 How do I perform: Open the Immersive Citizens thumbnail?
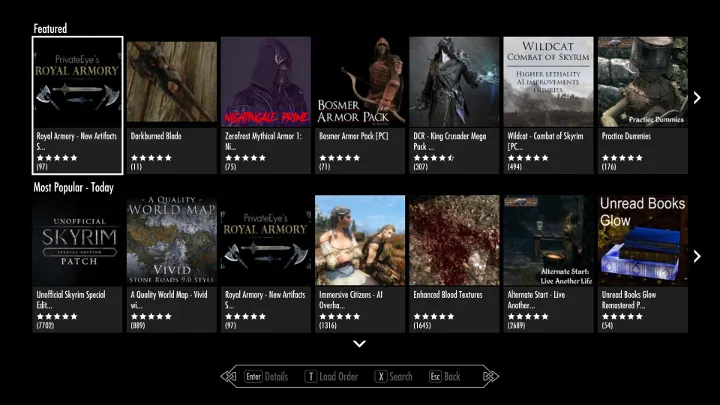(x=360, y=240)
